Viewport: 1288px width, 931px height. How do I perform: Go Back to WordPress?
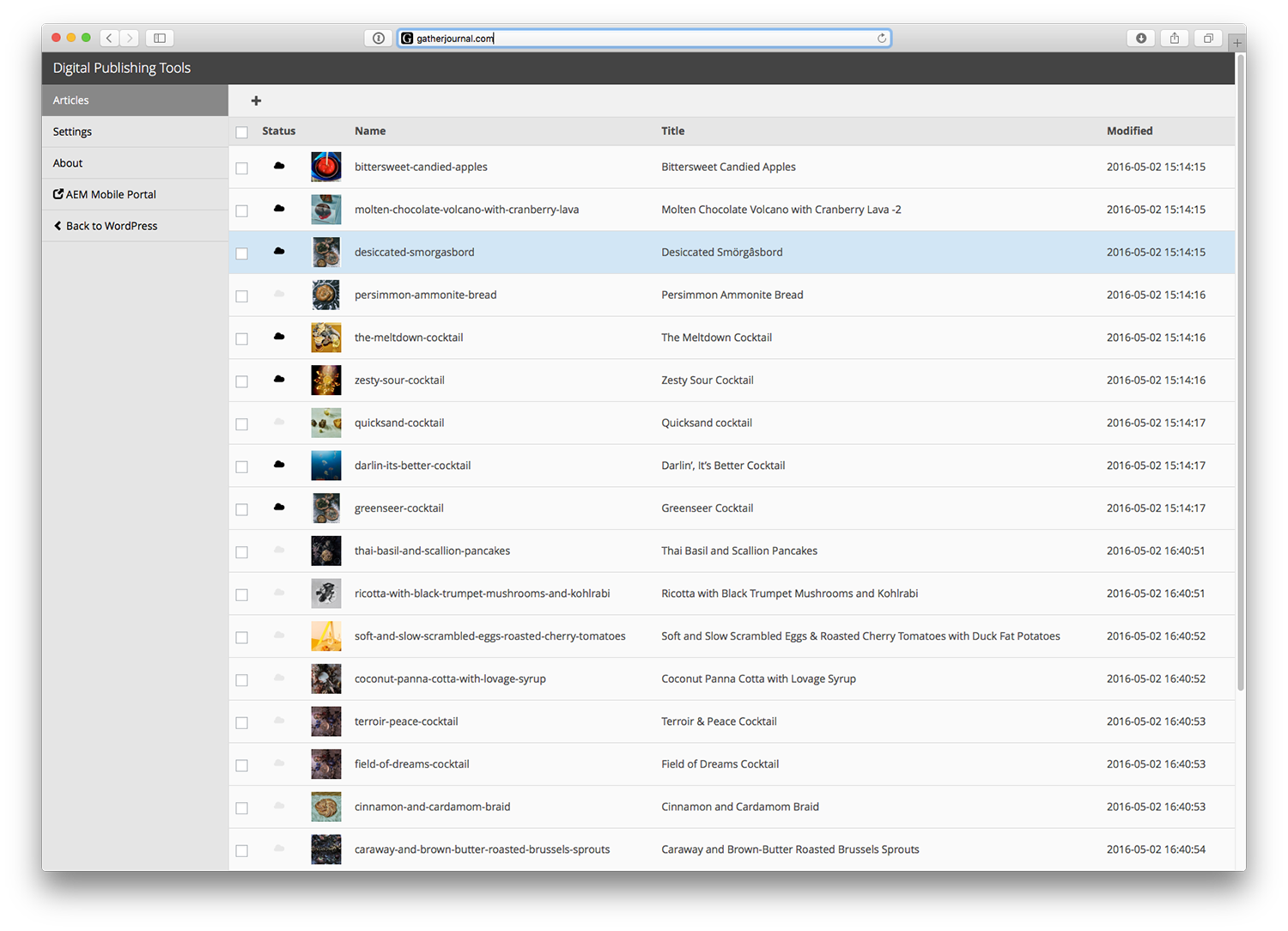[135, 226]
